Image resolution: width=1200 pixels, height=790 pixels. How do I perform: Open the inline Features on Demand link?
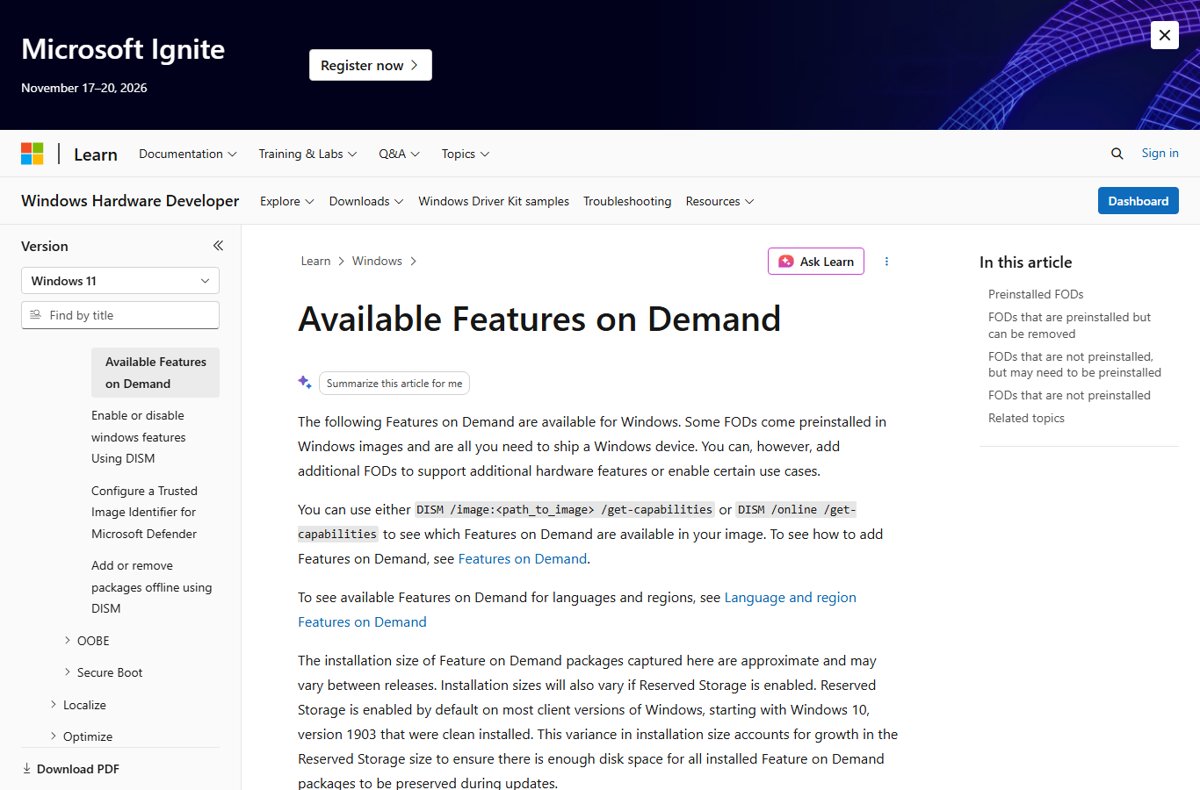pyautogui.click(x=522, y=559)
